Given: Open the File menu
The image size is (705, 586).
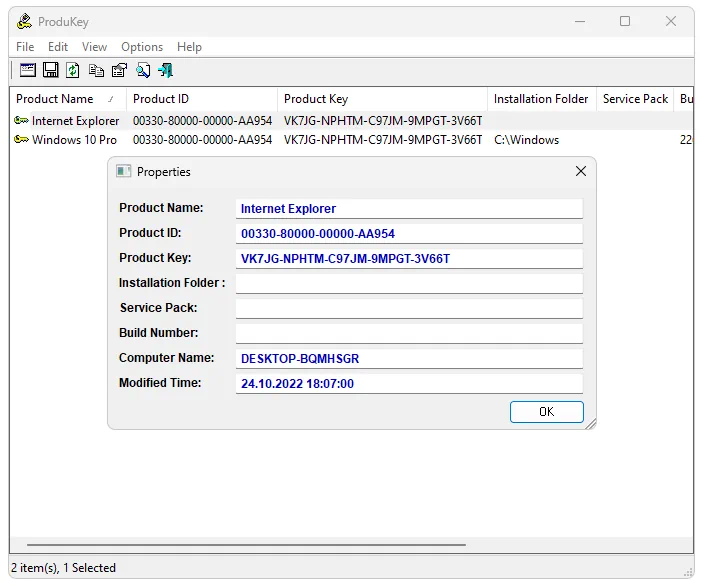Looking at the screenshot, I should pos(25,47).
